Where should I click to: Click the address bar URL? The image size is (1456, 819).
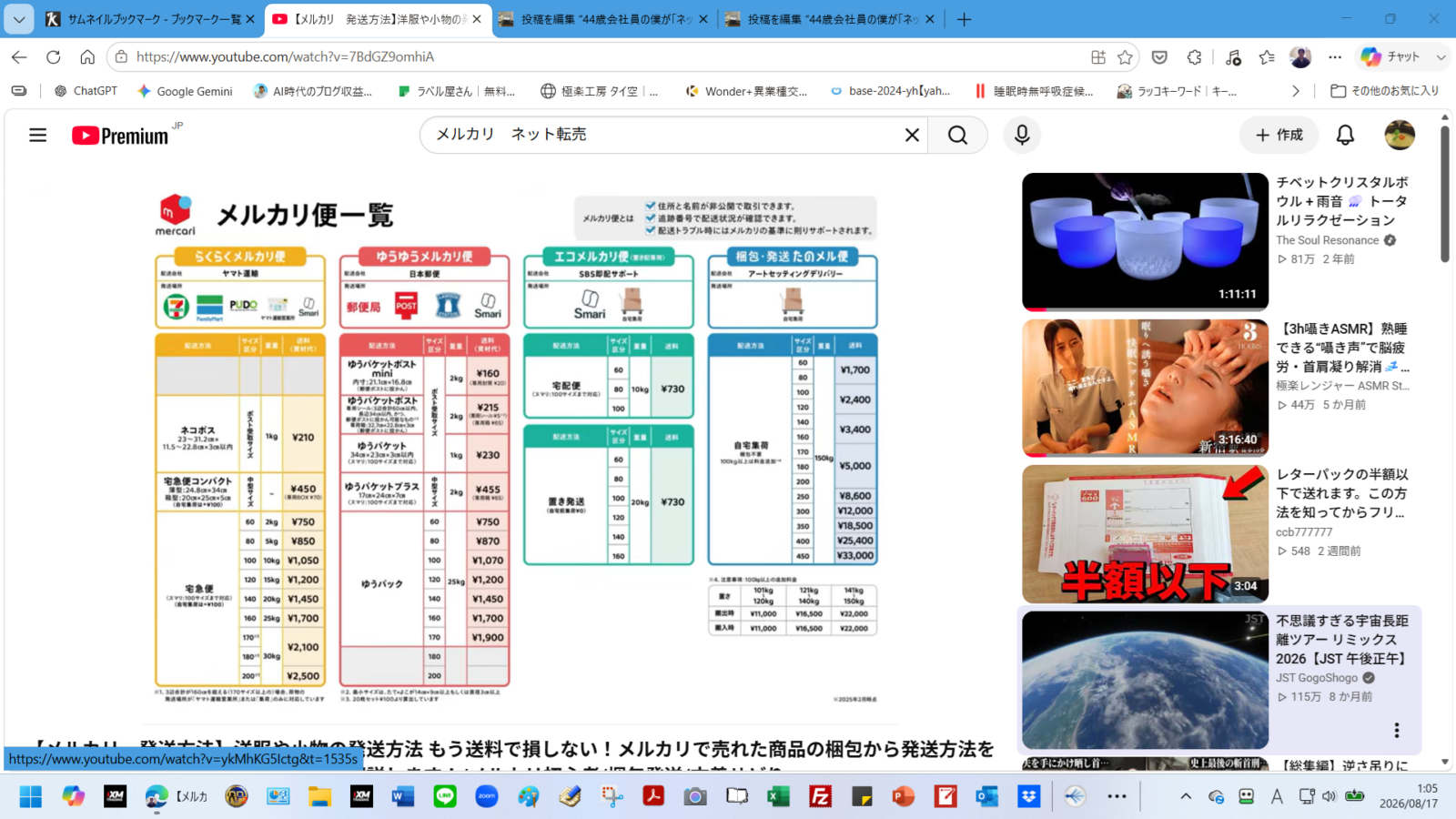[x=285, y=56]
